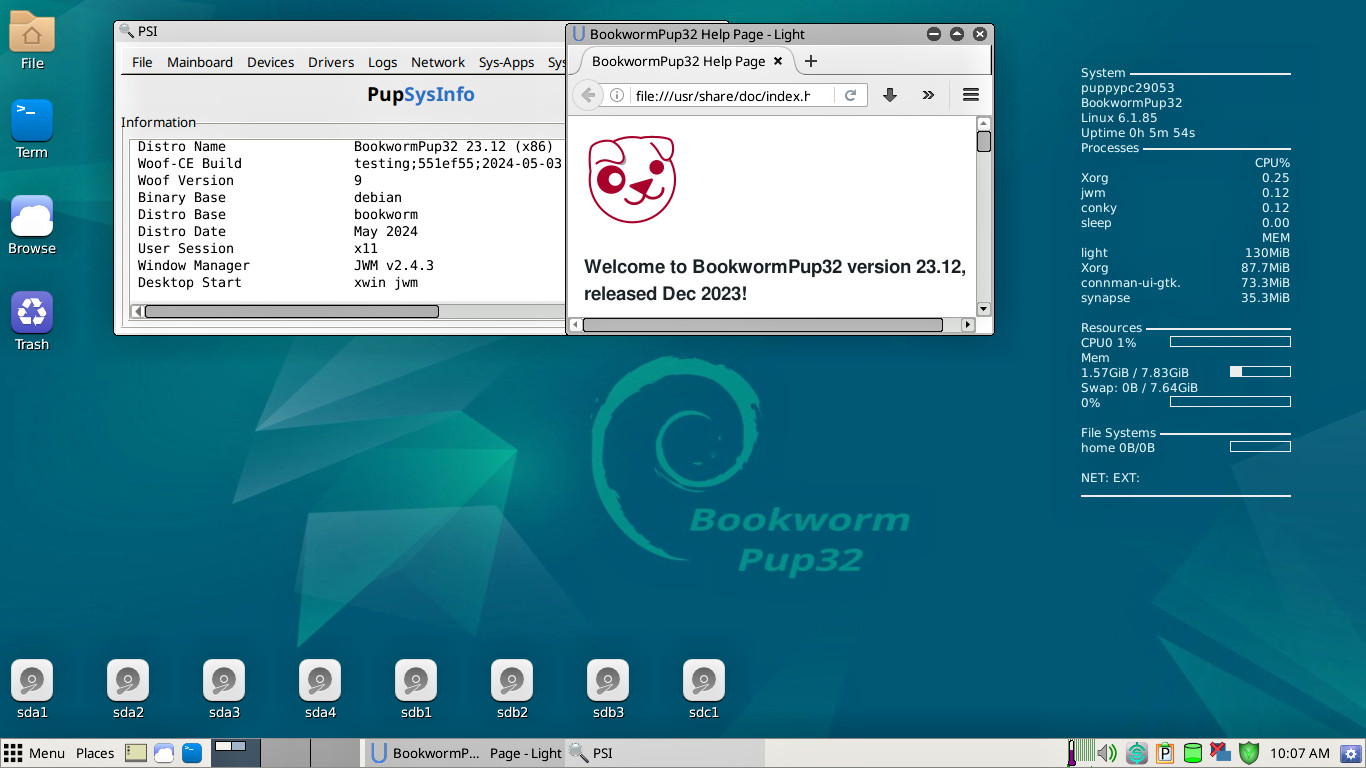
Task: Open the browser hamburger menu
Action: coord(970,95)
